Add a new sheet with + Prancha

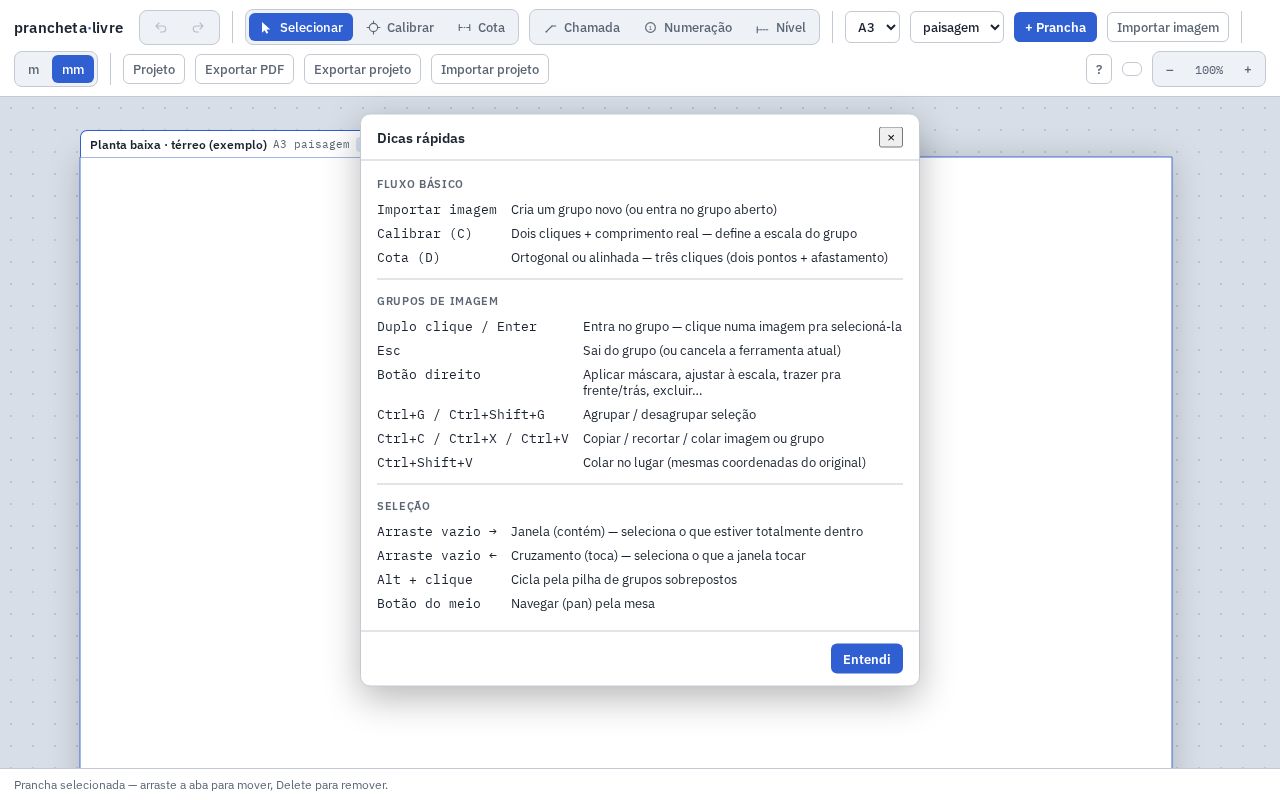pos(1055,27)
